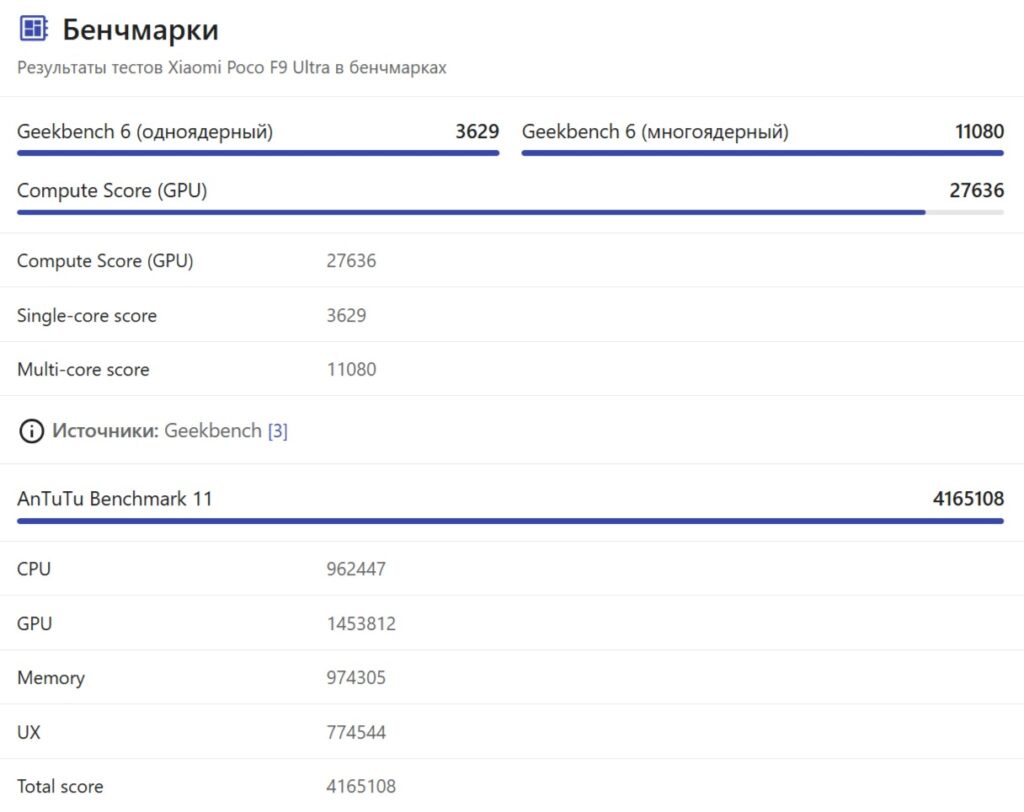This screenshot has width=1024, height=812.
Task: Click the 'Geekbench 6 (одноядерный)' label
Action: tap(145, 132)
